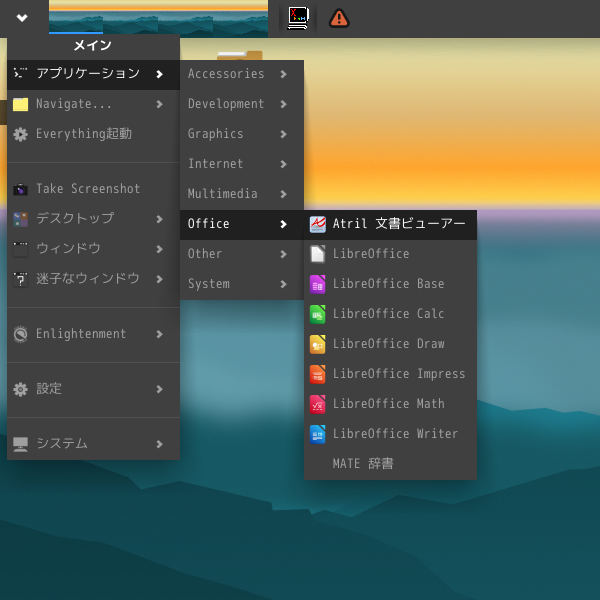600x600 pixels.
Task: Click the LibreOffice Draw yellow icon
Action: (x=318, y=344)
